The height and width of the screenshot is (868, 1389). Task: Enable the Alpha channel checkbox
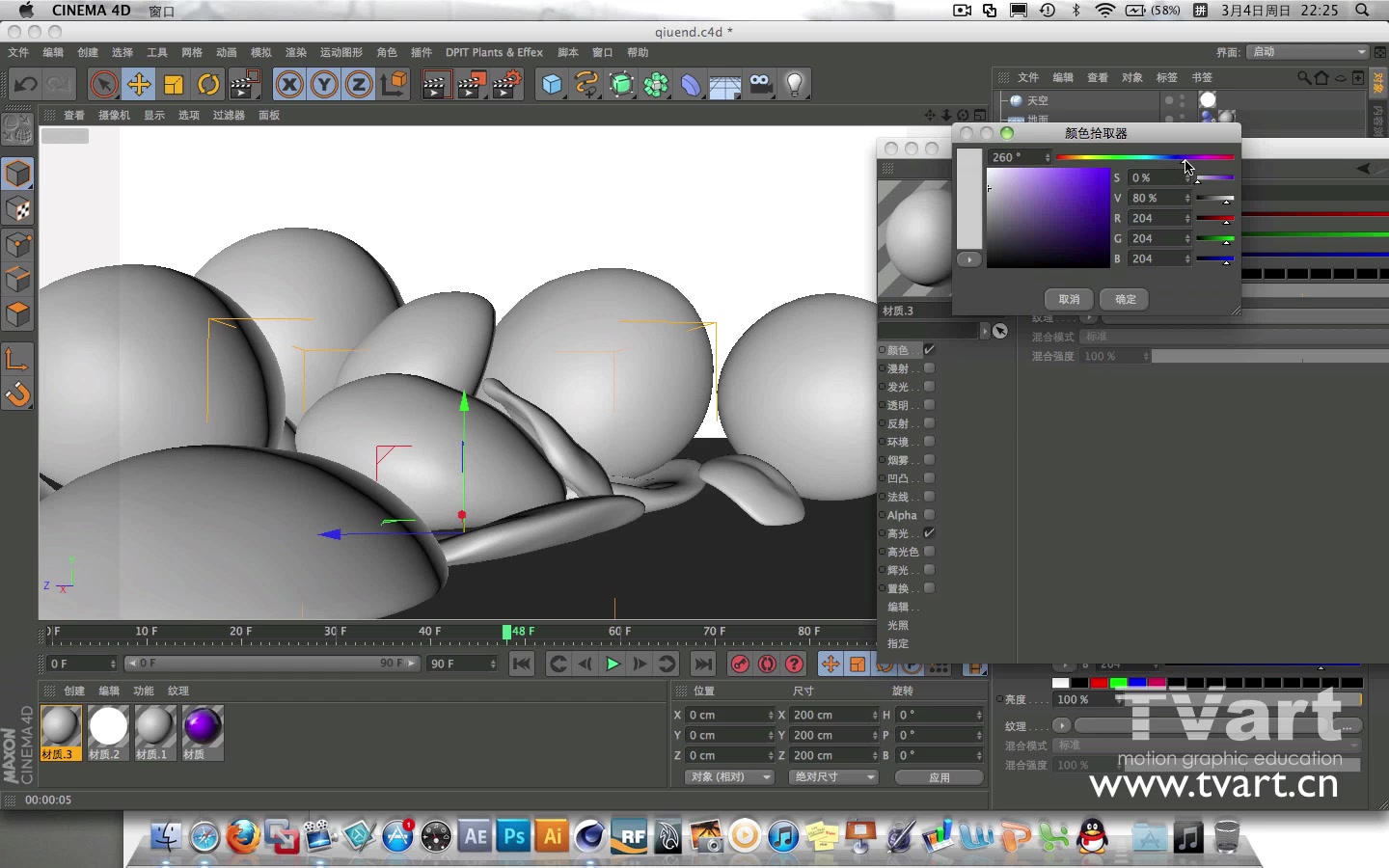pos(929,515)
